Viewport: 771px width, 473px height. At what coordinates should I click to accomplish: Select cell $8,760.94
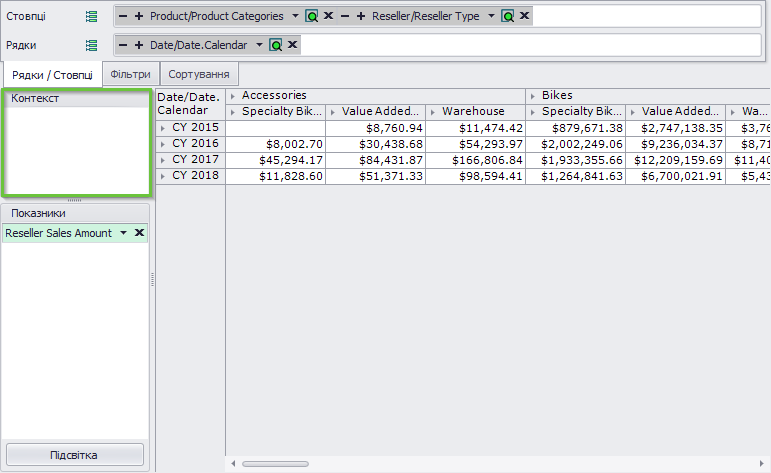coord(376,128)
